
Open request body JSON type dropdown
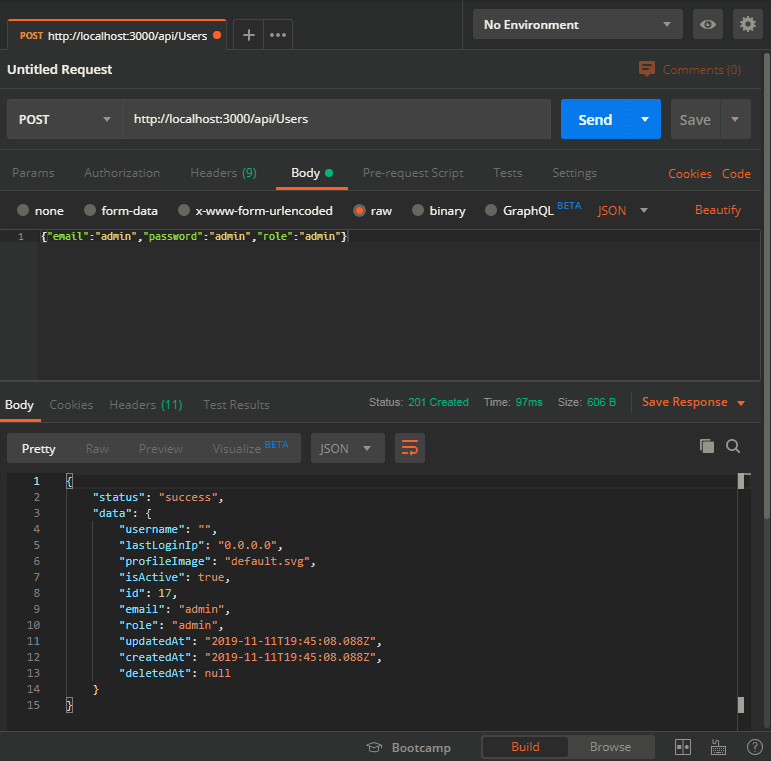pos(623,210)
